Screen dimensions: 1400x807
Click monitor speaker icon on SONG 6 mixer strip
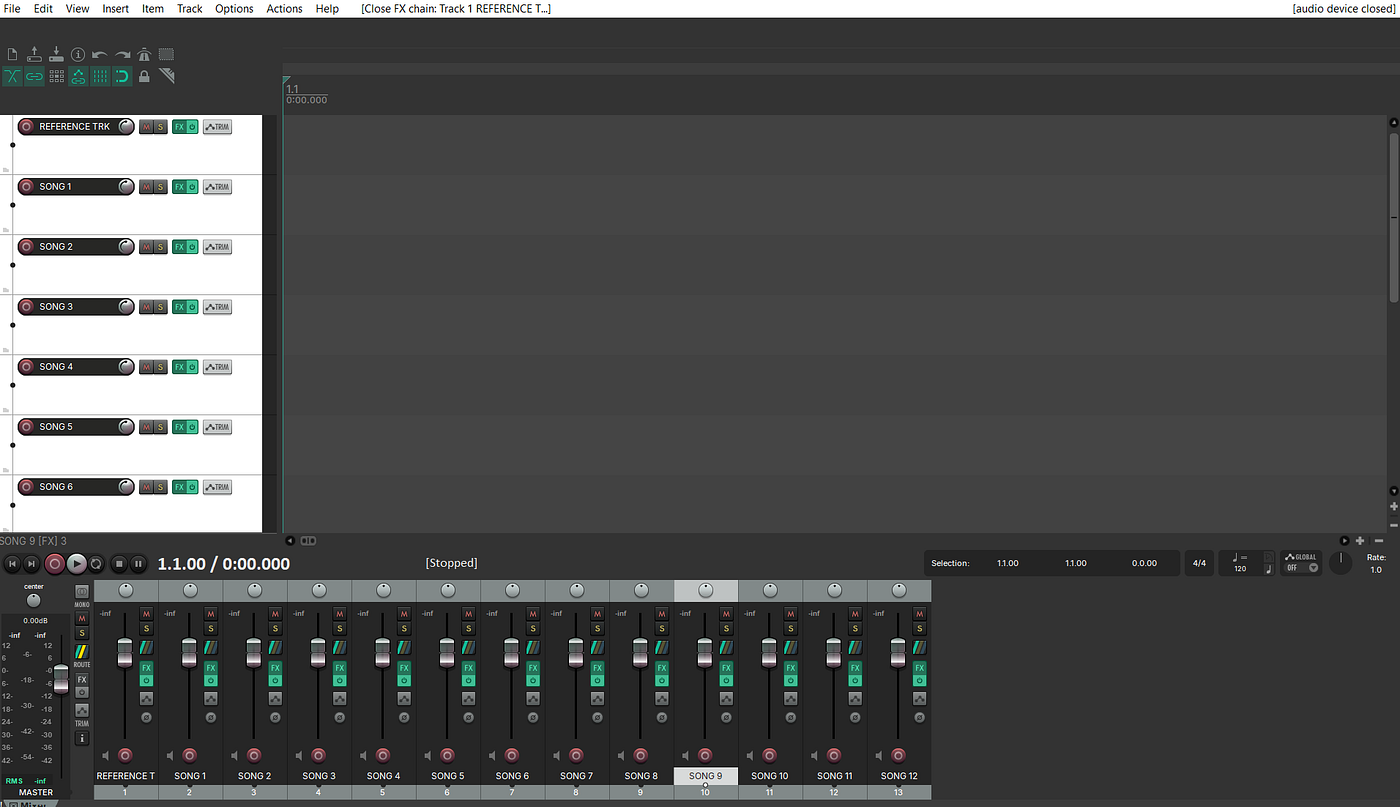point(493,756)
